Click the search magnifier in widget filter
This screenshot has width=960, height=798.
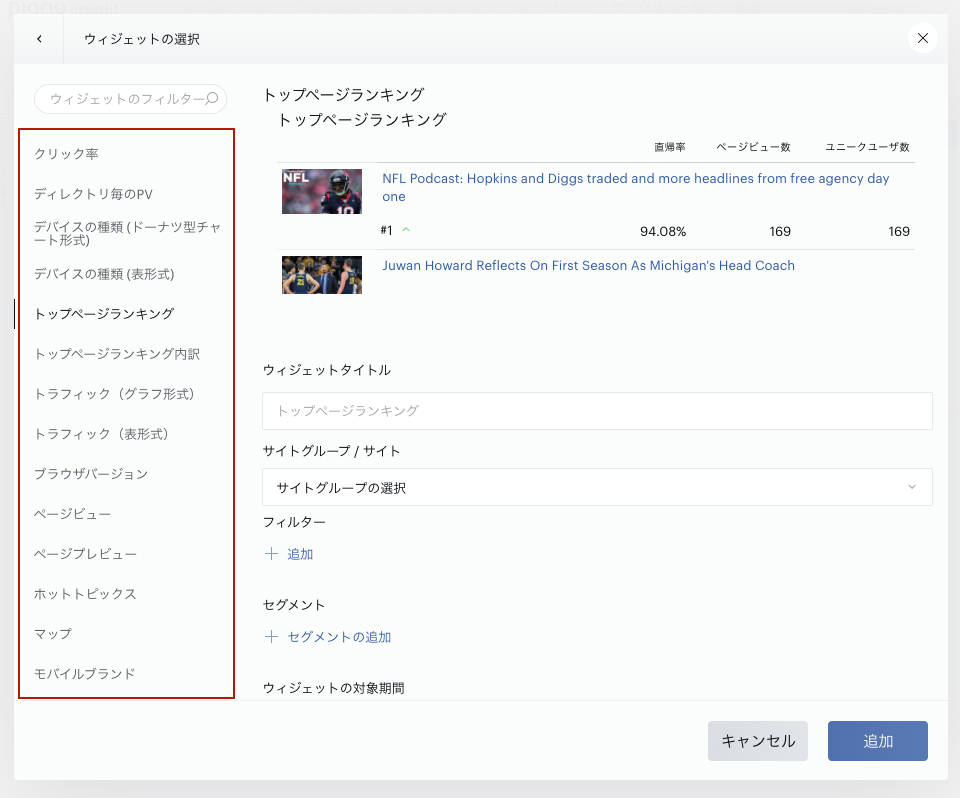(x=212, y=99)
